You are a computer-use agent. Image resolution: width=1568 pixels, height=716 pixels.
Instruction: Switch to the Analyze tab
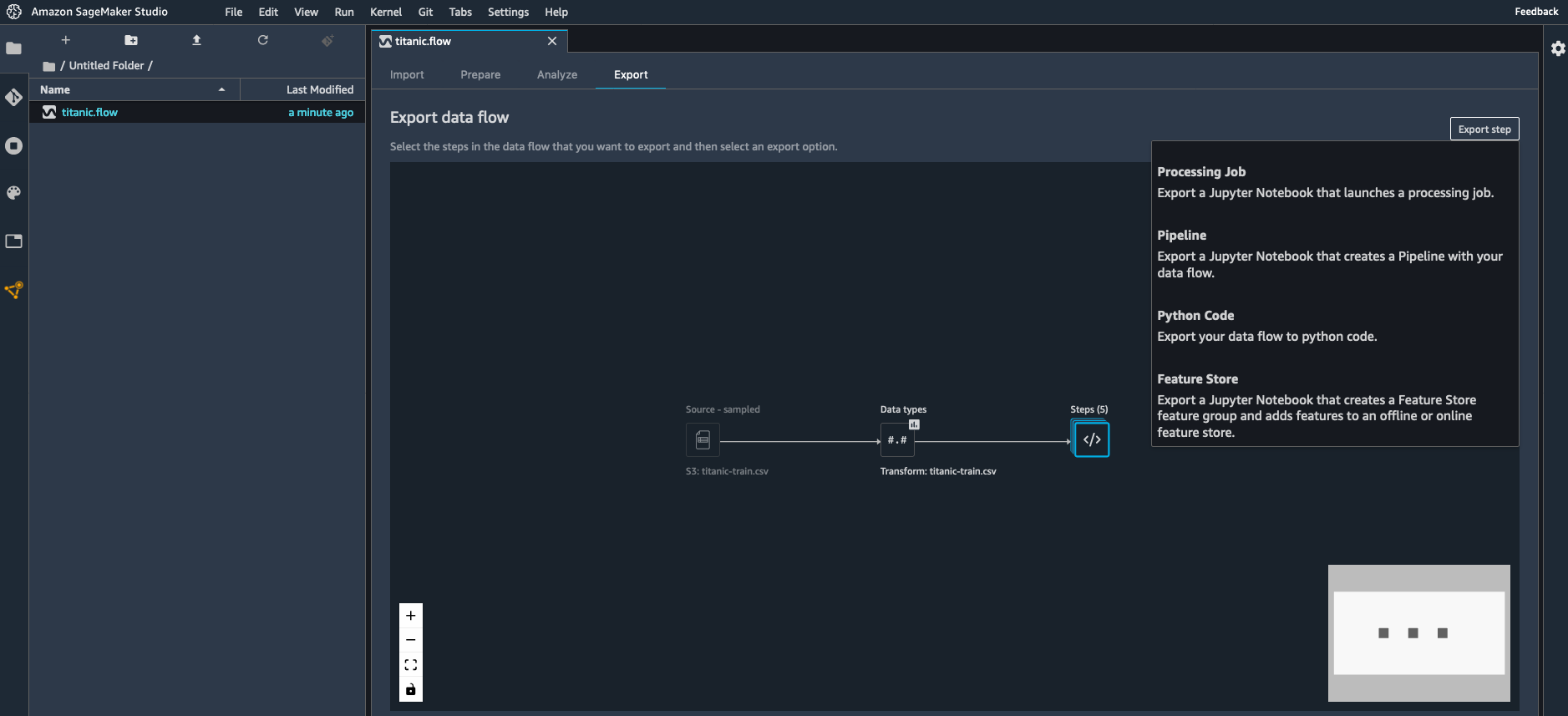click(x=557, y=74)
